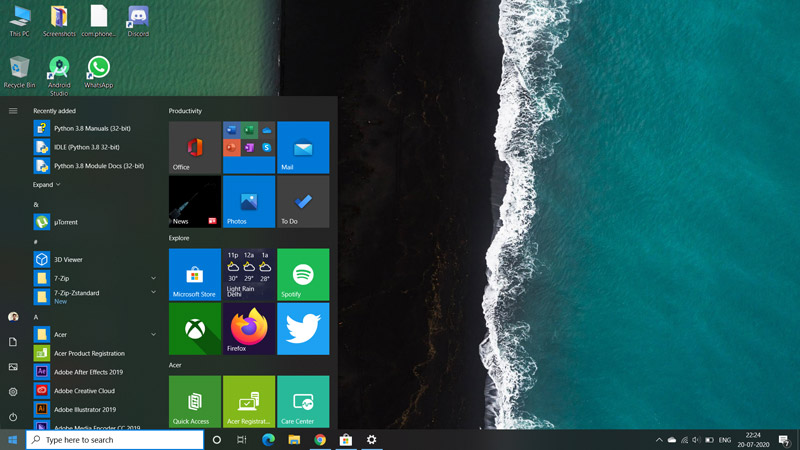Open the Microsoft Store tile

pyautogui.click(x=195, y=274)
